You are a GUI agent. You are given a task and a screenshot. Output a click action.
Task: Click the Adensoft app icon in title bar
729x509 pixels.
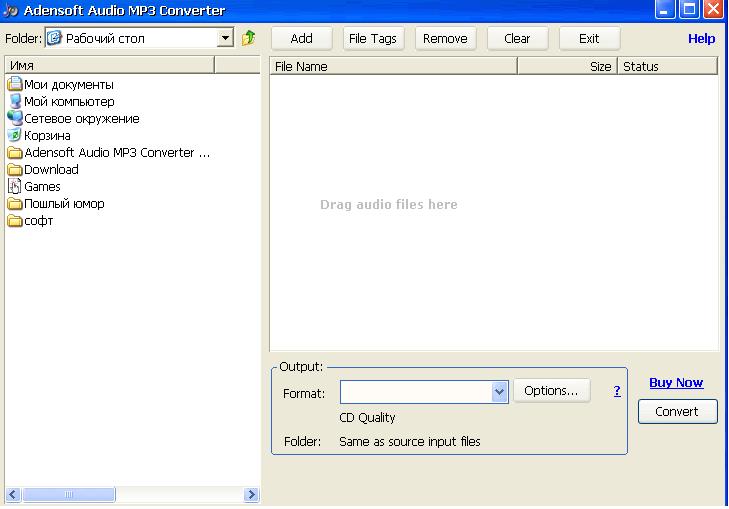coord(11,10)
